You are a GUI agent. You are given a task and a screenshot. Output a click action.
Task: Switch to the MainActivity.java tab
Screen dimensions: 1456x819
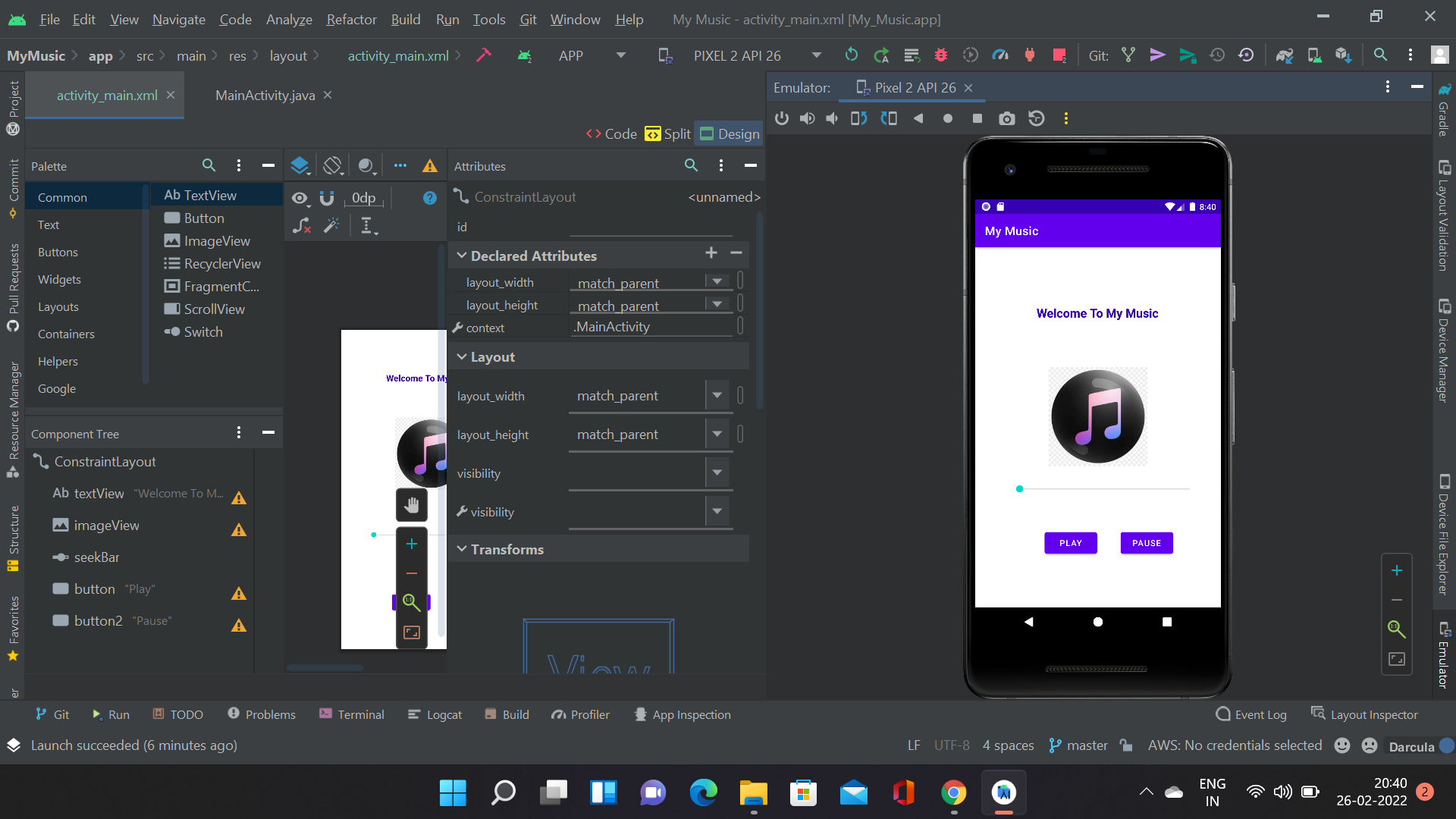coord(265,95)
